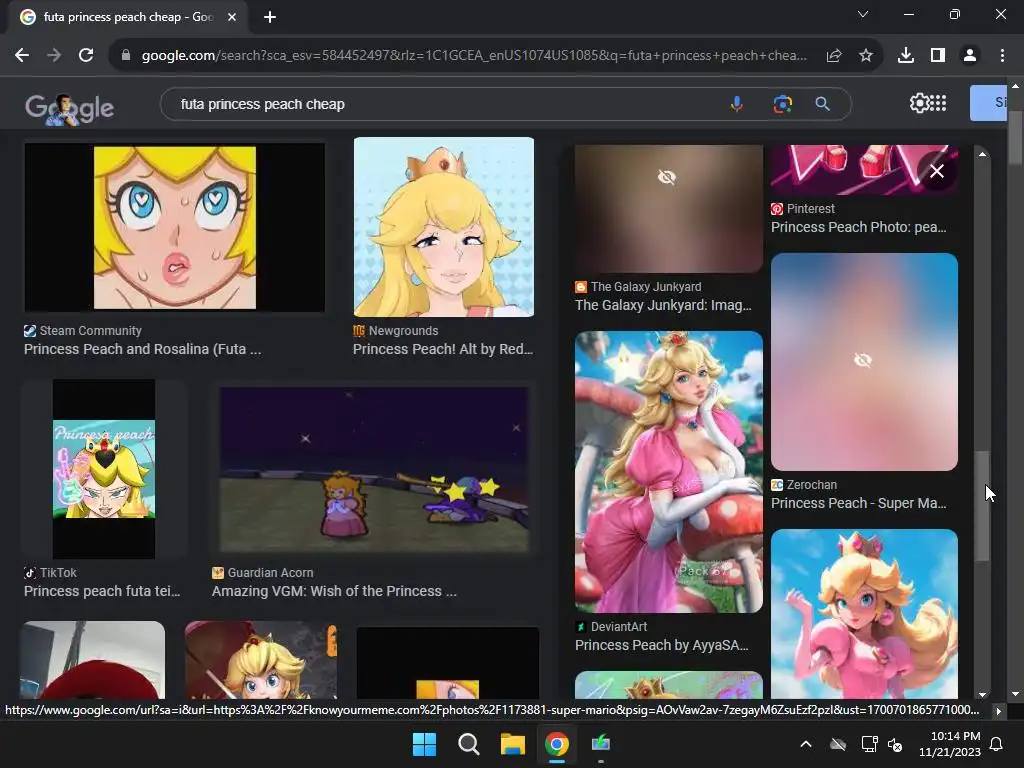This screenshot has width=1024, height=768.
Task: Open the app right of Chrome in taskbar
Action: [601, 744]
